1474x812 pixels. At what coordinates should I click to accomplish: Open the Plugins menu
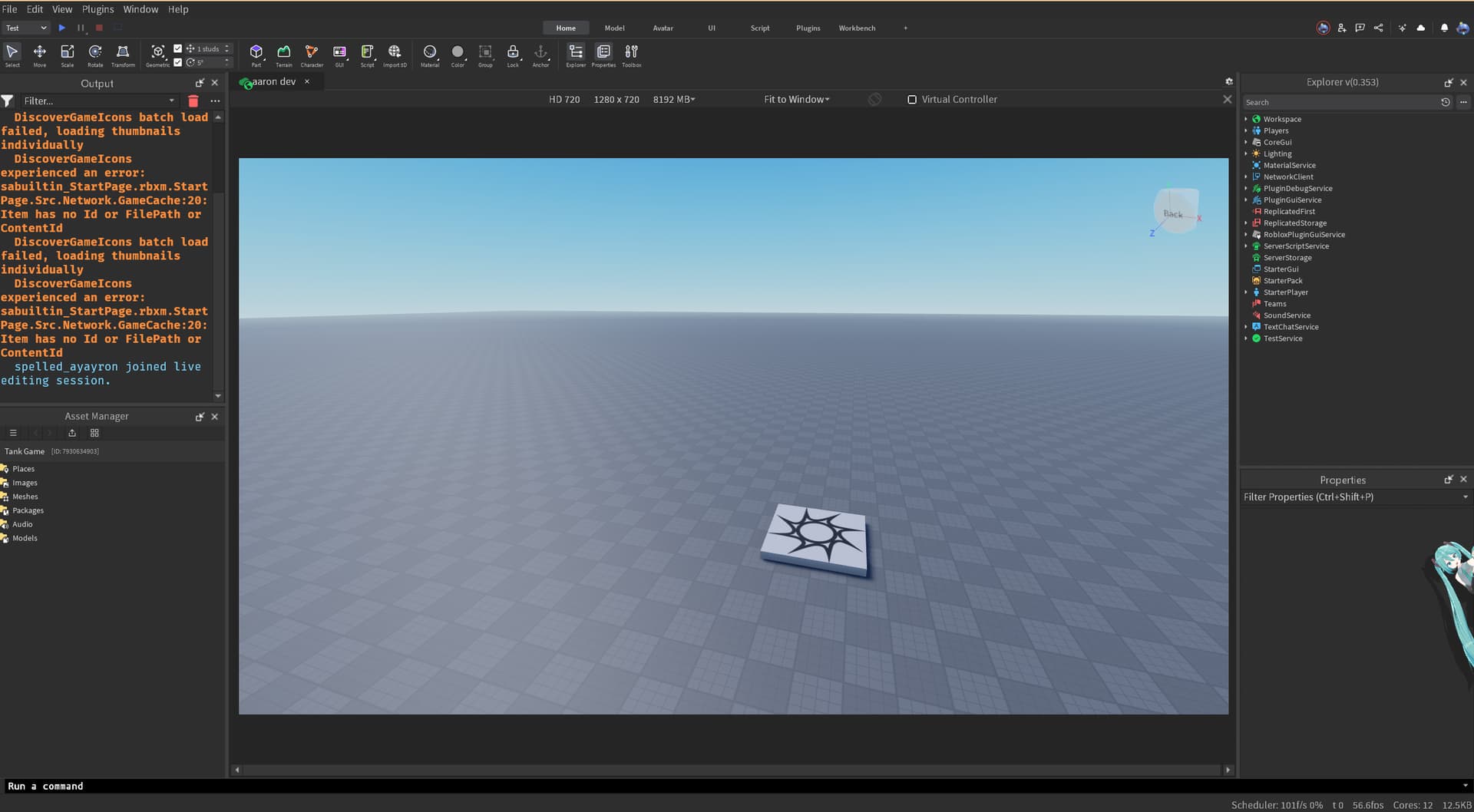click(97, 8)
